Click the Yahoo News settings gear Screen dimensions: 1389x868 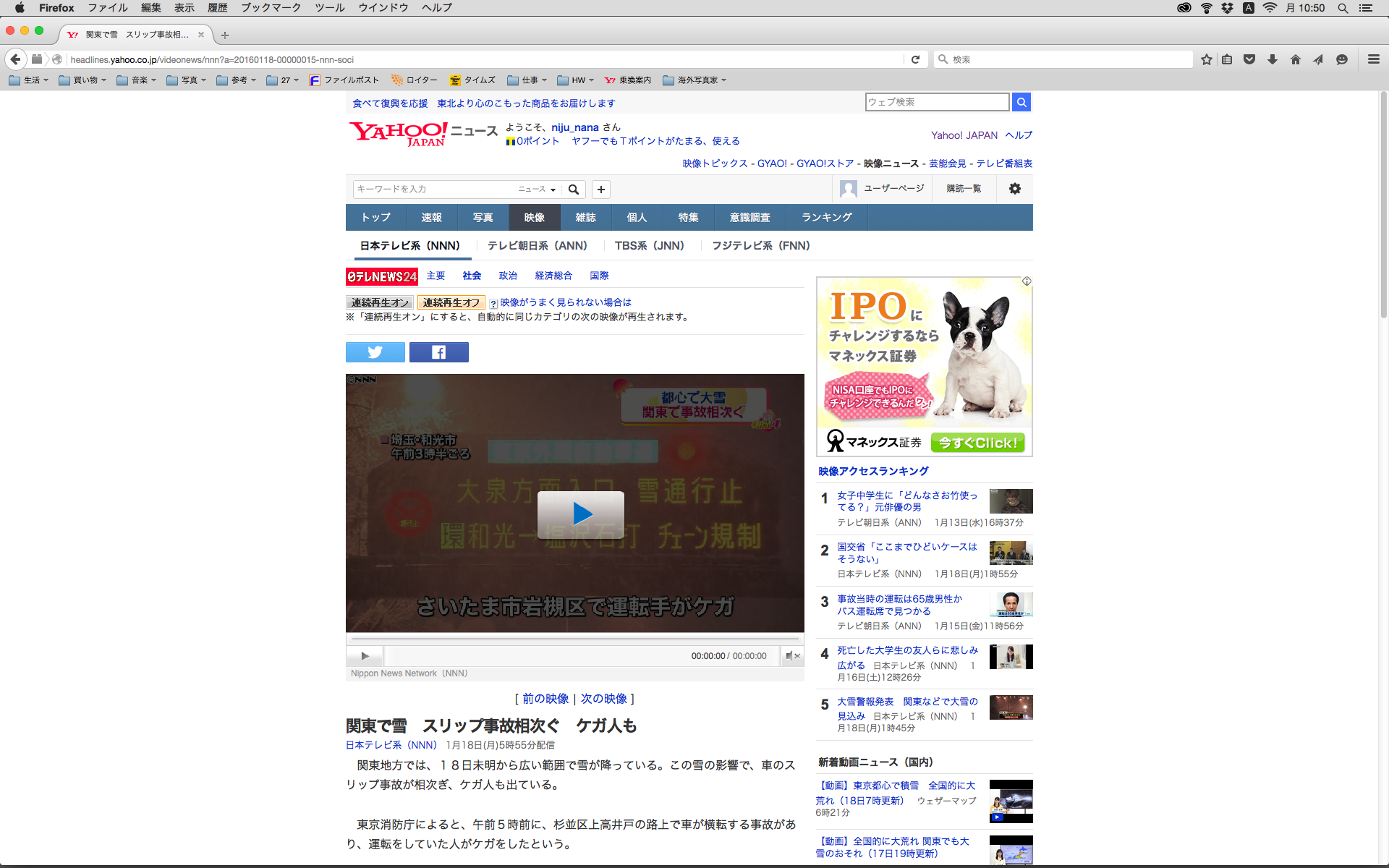coord(1014,189)
